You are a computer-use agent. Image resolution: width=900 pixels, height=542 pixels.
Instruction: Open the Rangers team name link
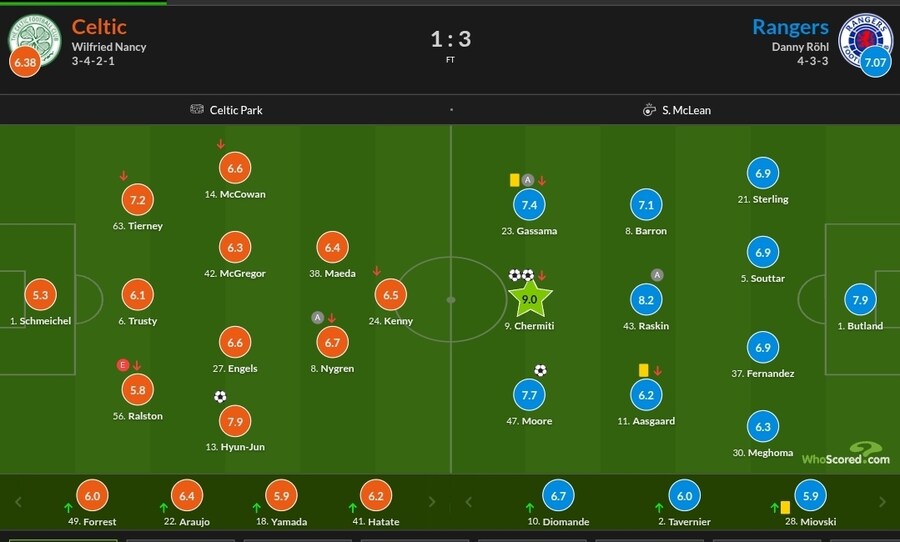[790, 26]
